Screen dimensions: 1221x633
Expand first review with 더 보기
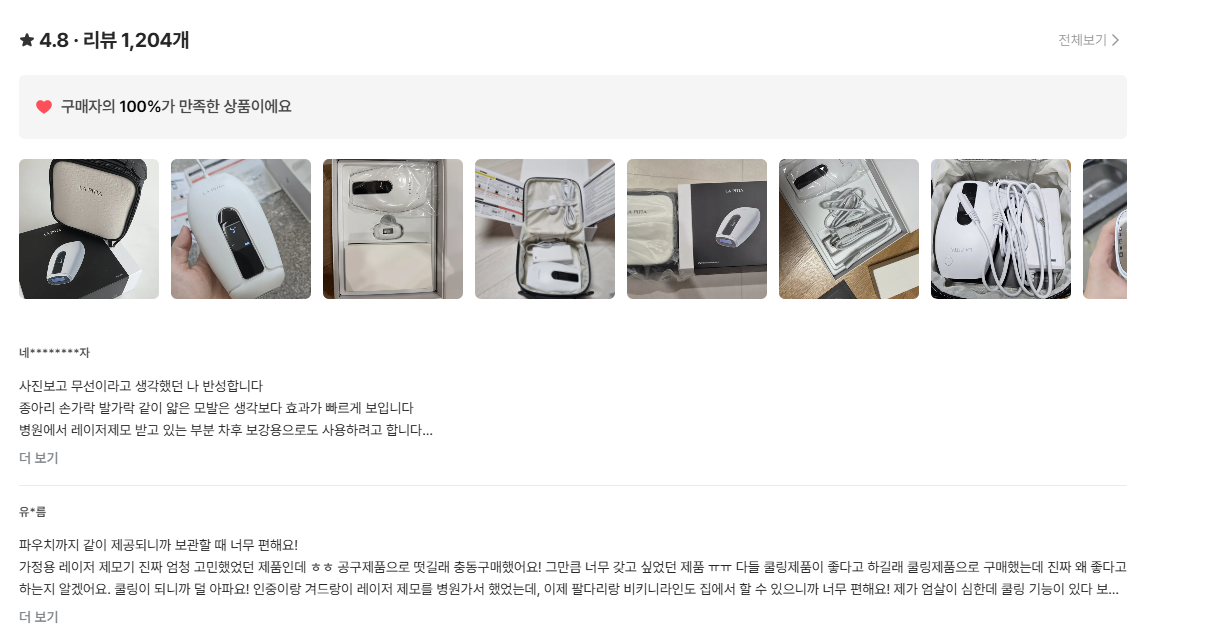click(39, 458)
